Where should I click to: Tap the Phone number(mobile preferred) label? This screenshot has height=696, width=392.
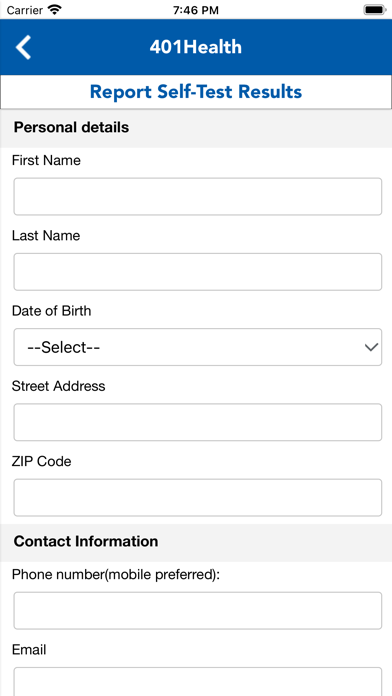click(x=116, y=575)
